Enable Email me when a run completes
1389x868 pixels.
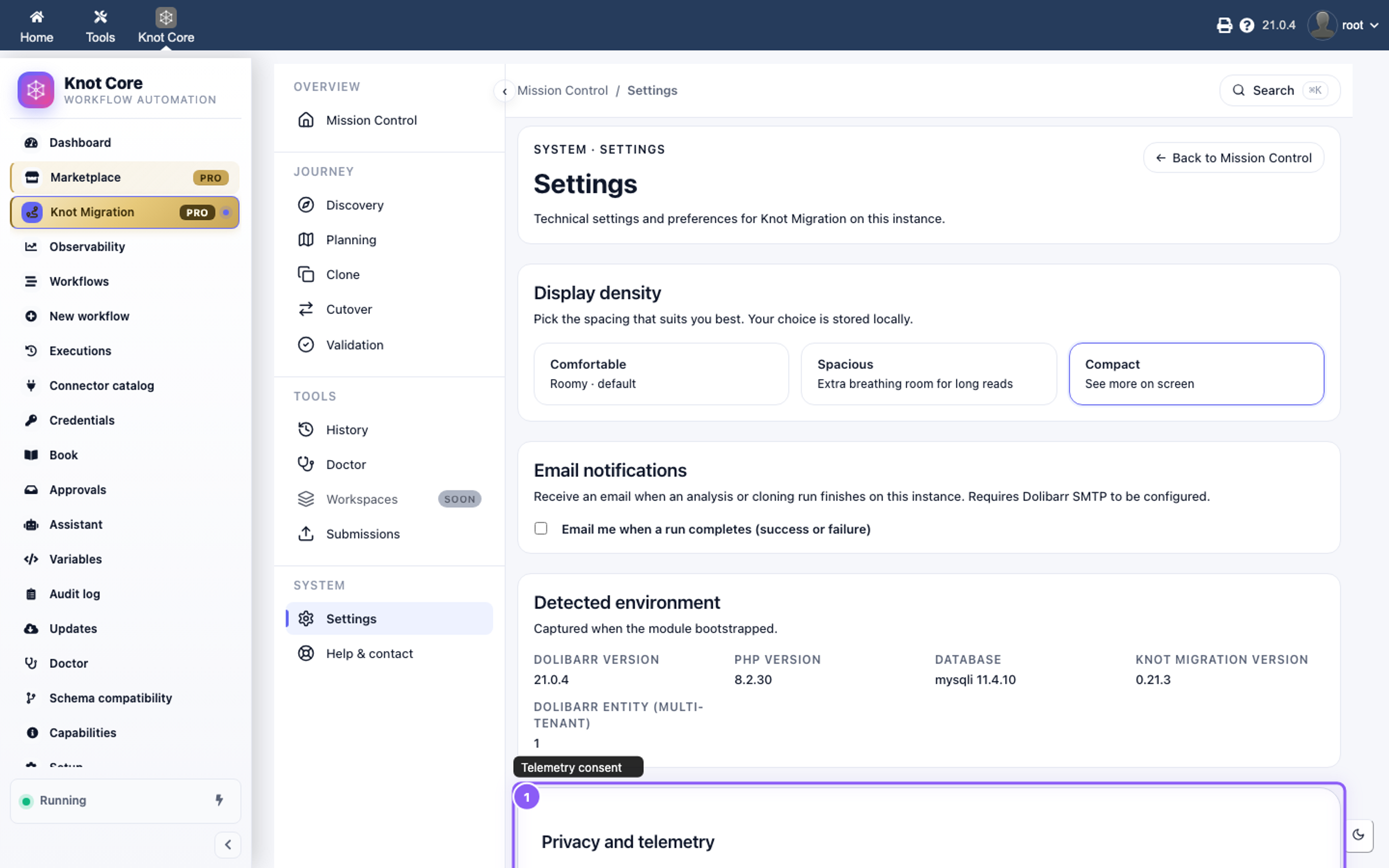coord(541,528)
